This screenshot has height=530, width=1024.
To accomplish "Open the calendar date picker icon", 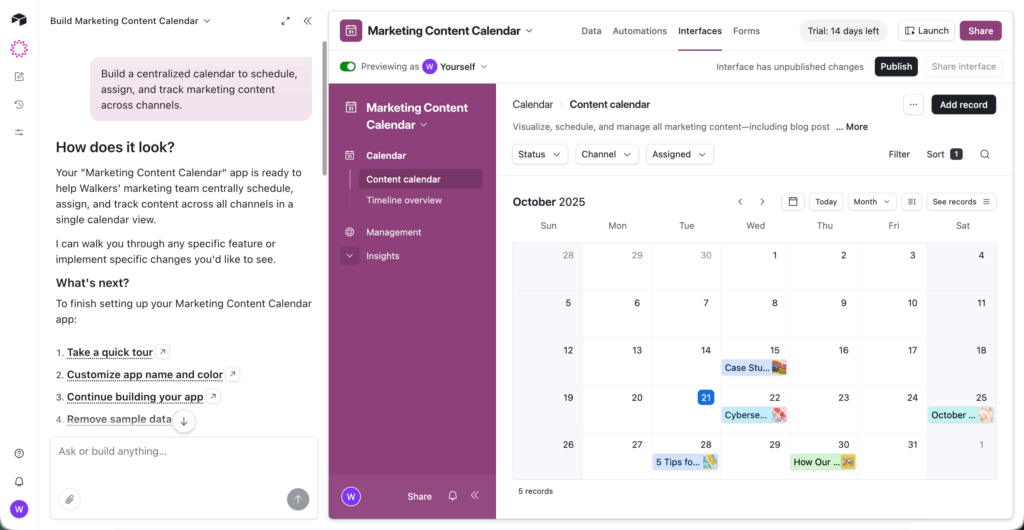I will [x=792, y=202].
